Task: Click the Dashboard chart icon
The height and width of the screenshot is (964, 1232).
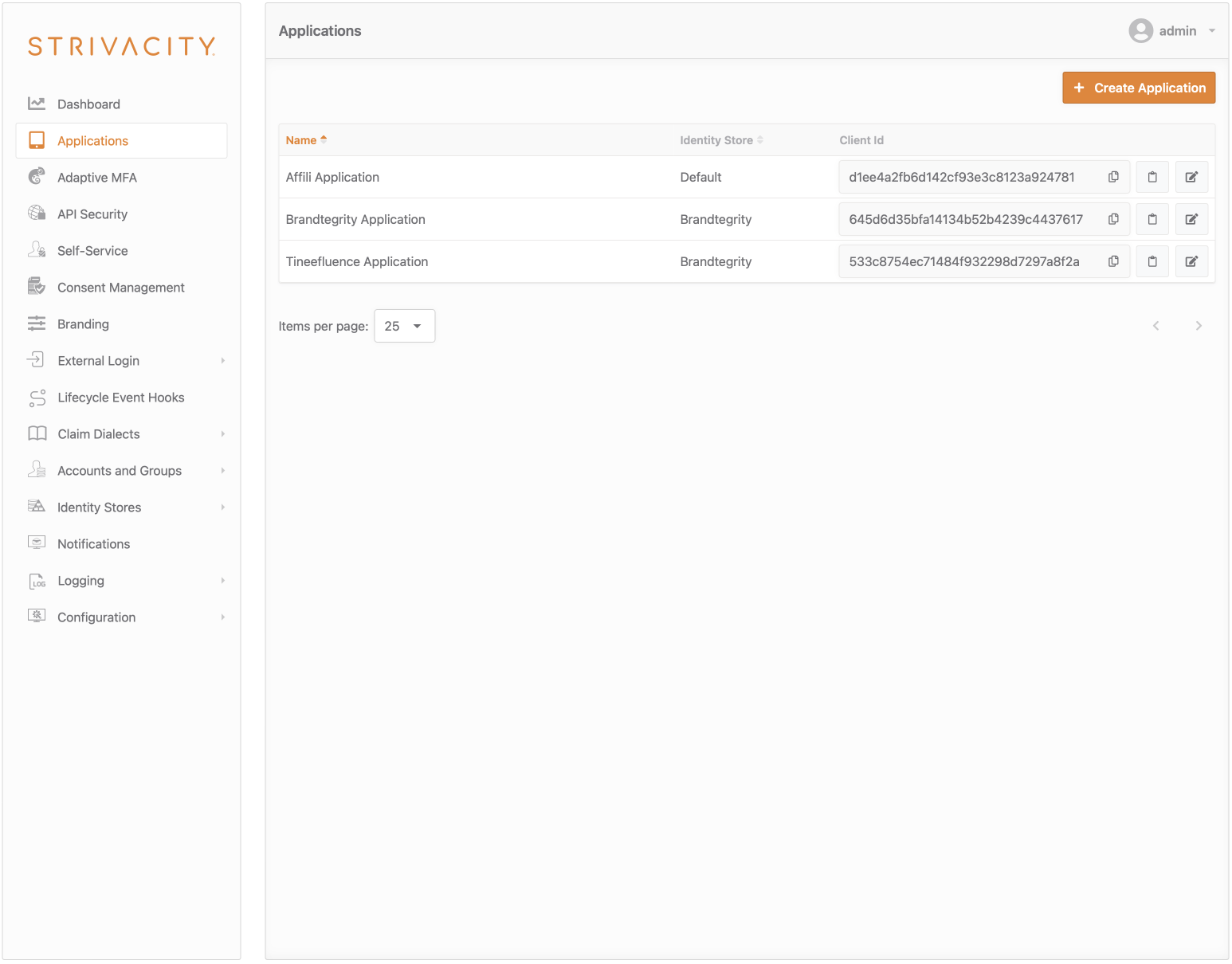Action: [37, 104]
